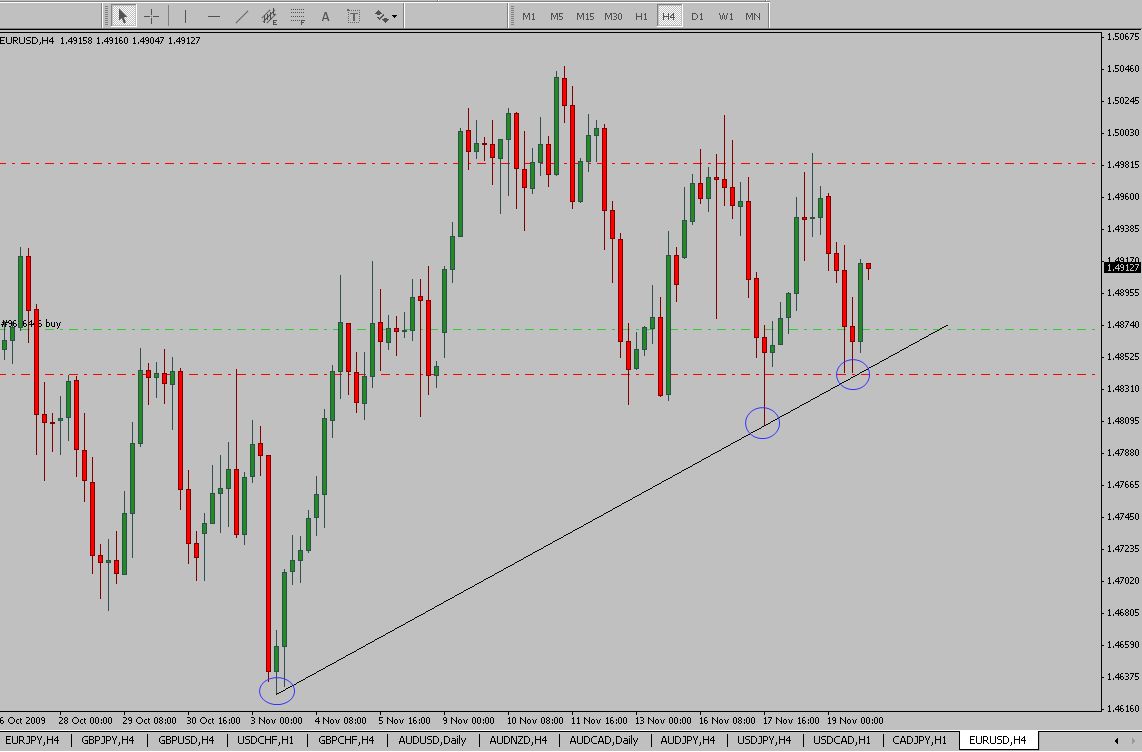Pick the text tool (A)

point(326,16)
